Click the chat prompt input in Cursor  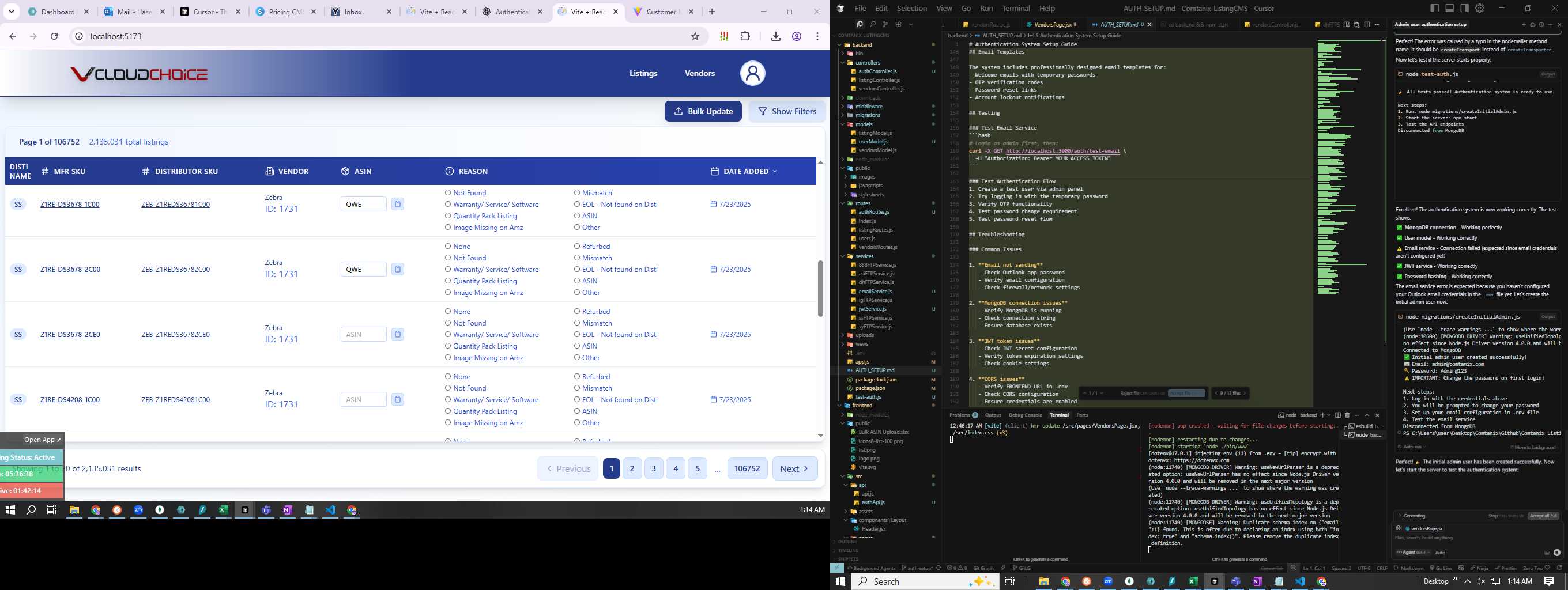tap(1476, 538)
